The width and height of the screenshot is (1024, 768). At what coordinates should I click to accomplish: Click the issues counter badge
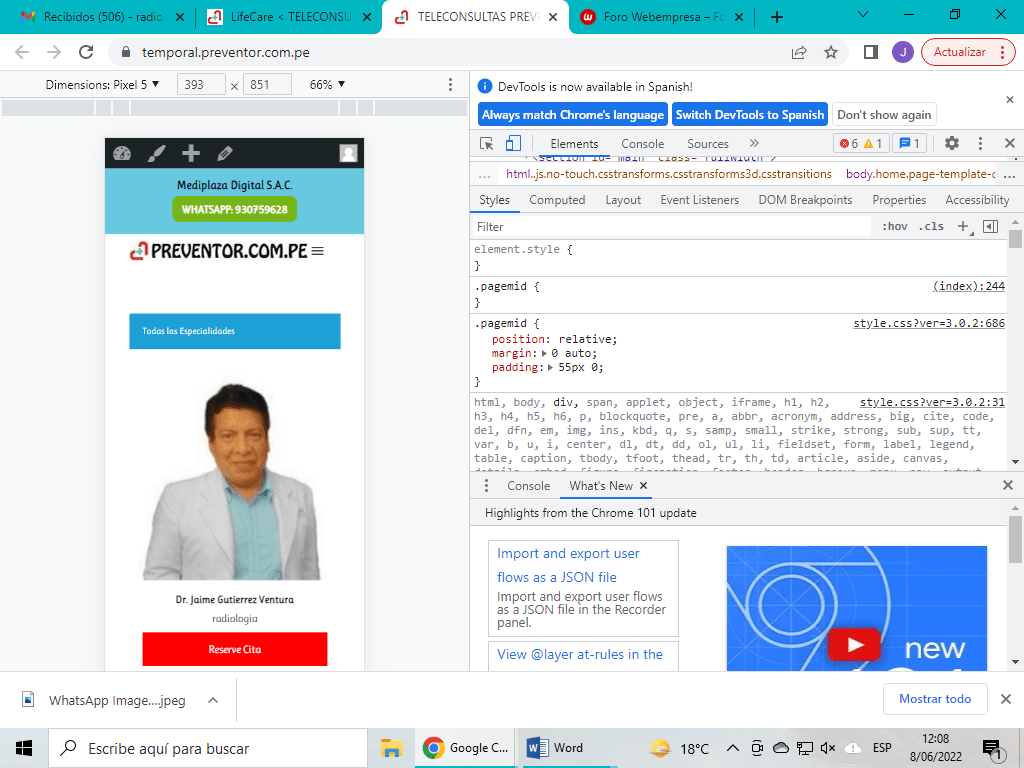click(x=909, y=143)
